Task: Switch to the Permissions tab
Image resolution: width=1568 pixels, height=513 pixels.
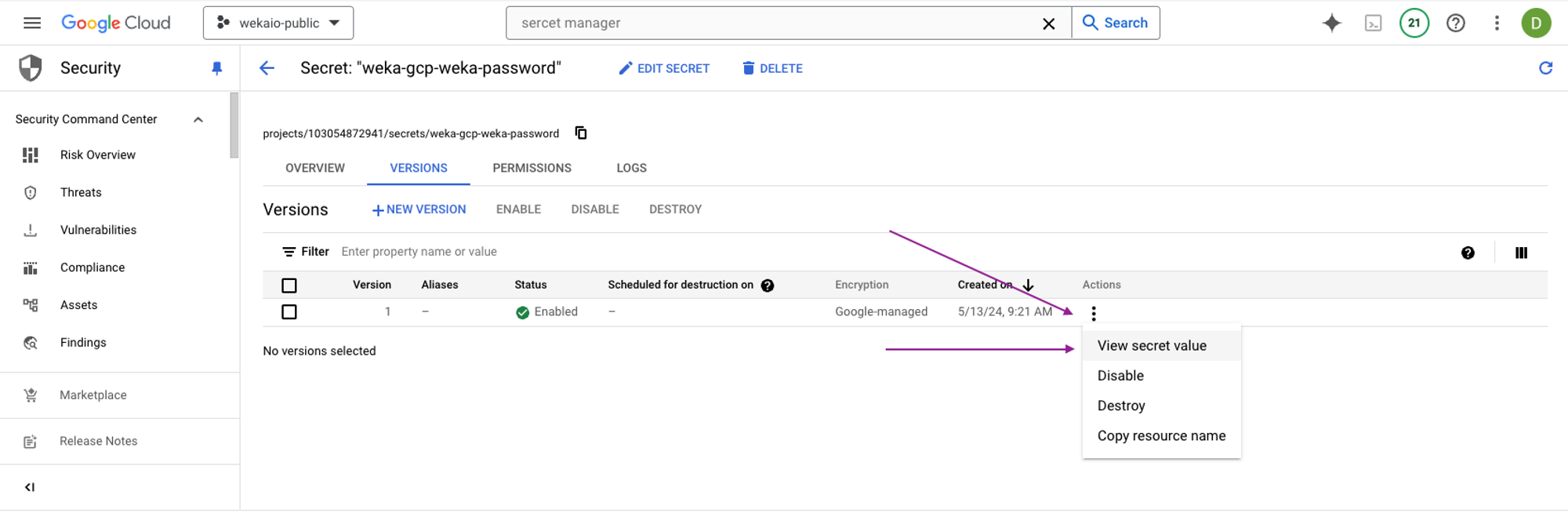Action: coord(532,168)
